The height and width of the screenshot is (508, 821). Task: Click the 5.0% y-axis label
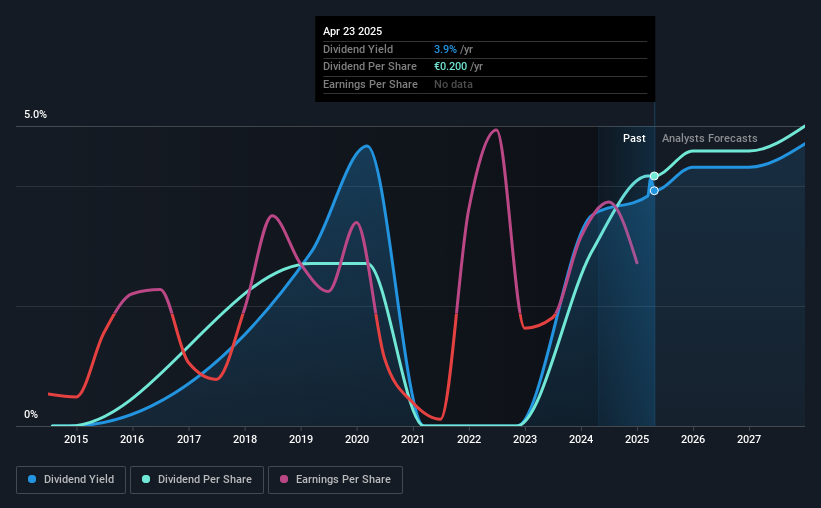35,115
